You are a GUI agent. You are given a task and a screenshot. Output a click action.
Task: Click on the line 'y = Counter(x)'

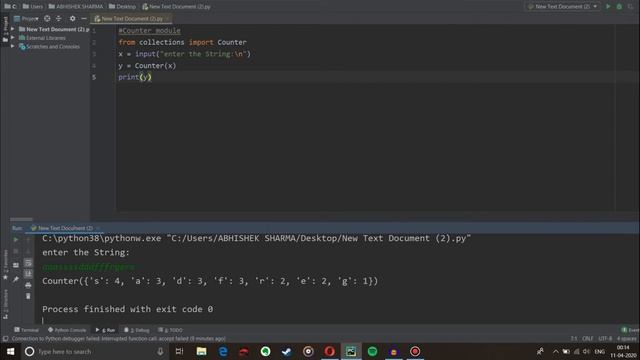pyautogui.click(x=147, y=65)
